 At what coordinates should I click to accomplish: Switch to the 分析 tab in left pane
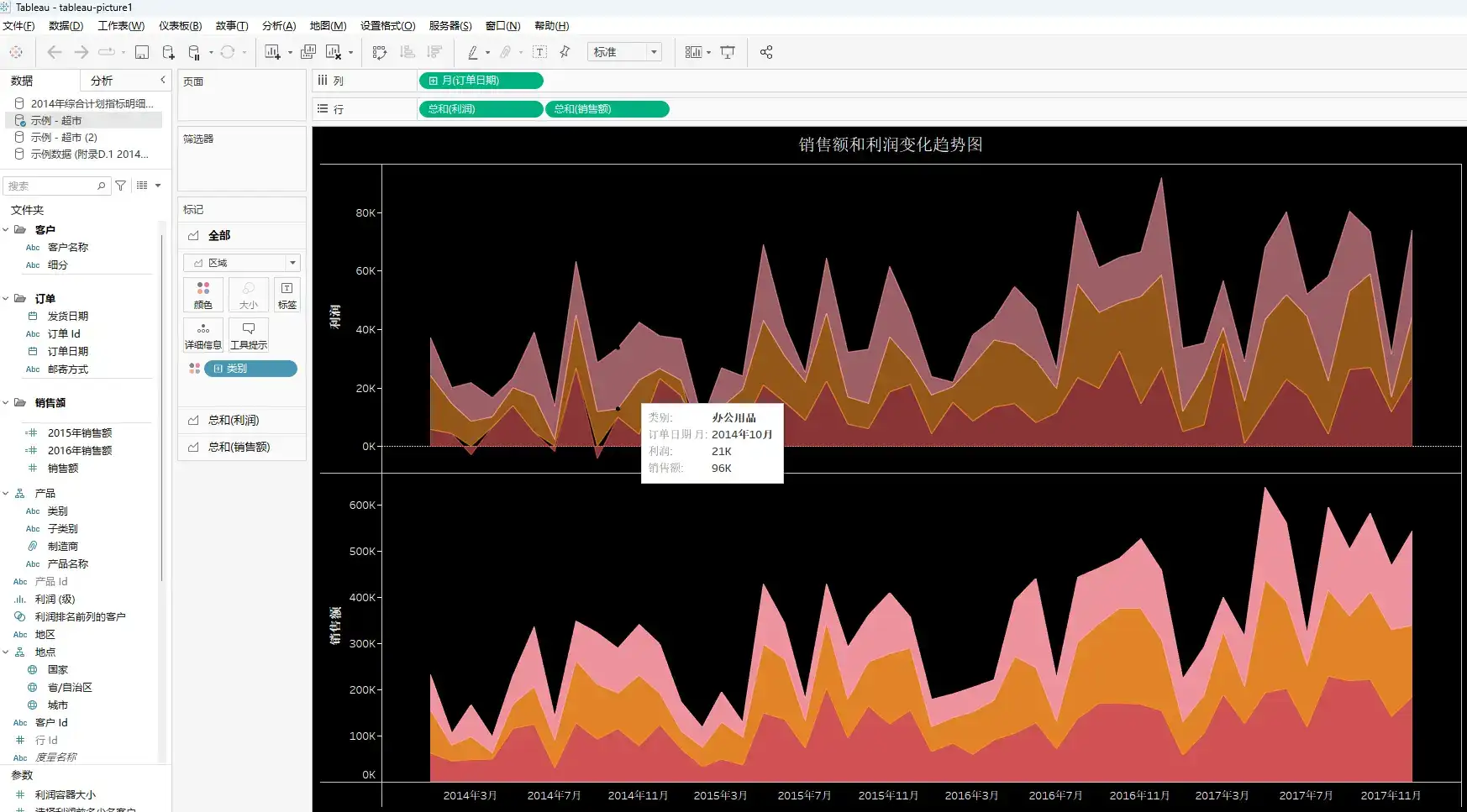100,80
